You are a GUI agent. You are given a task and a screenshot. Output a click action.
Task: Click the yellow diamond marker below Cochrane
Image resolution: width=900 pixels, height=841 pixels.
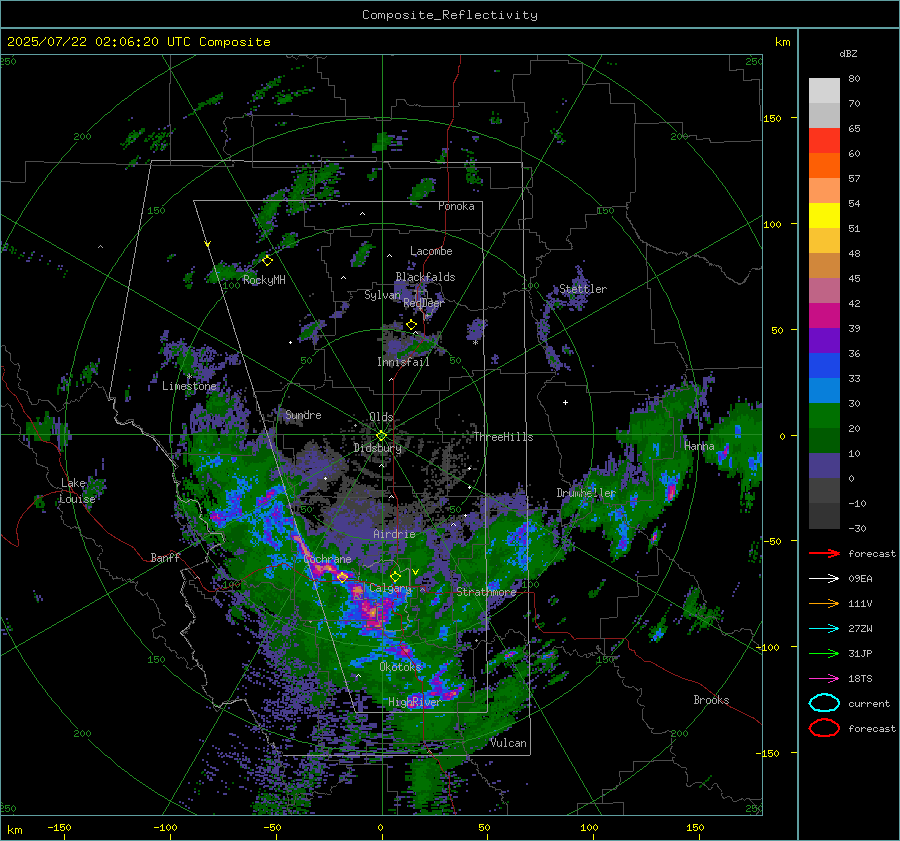[343, 577]
